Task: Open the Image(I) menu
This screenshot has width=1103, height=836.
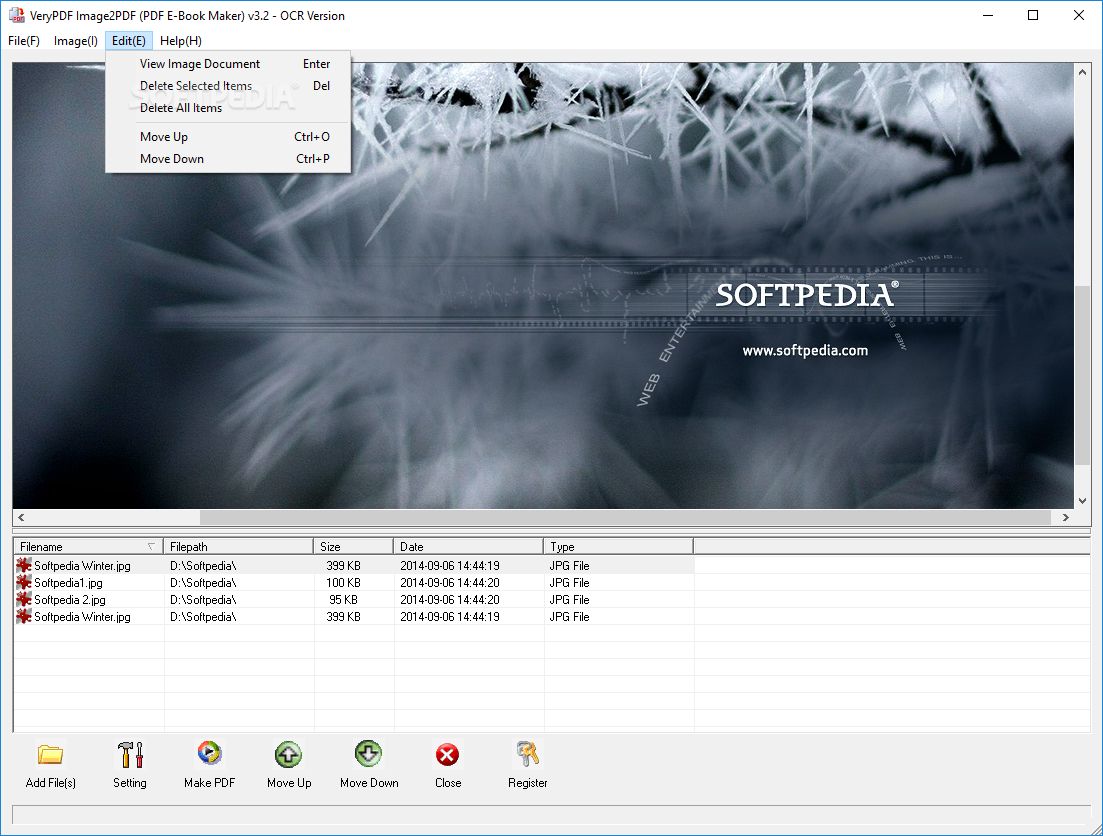Action: tap(75, 41)
